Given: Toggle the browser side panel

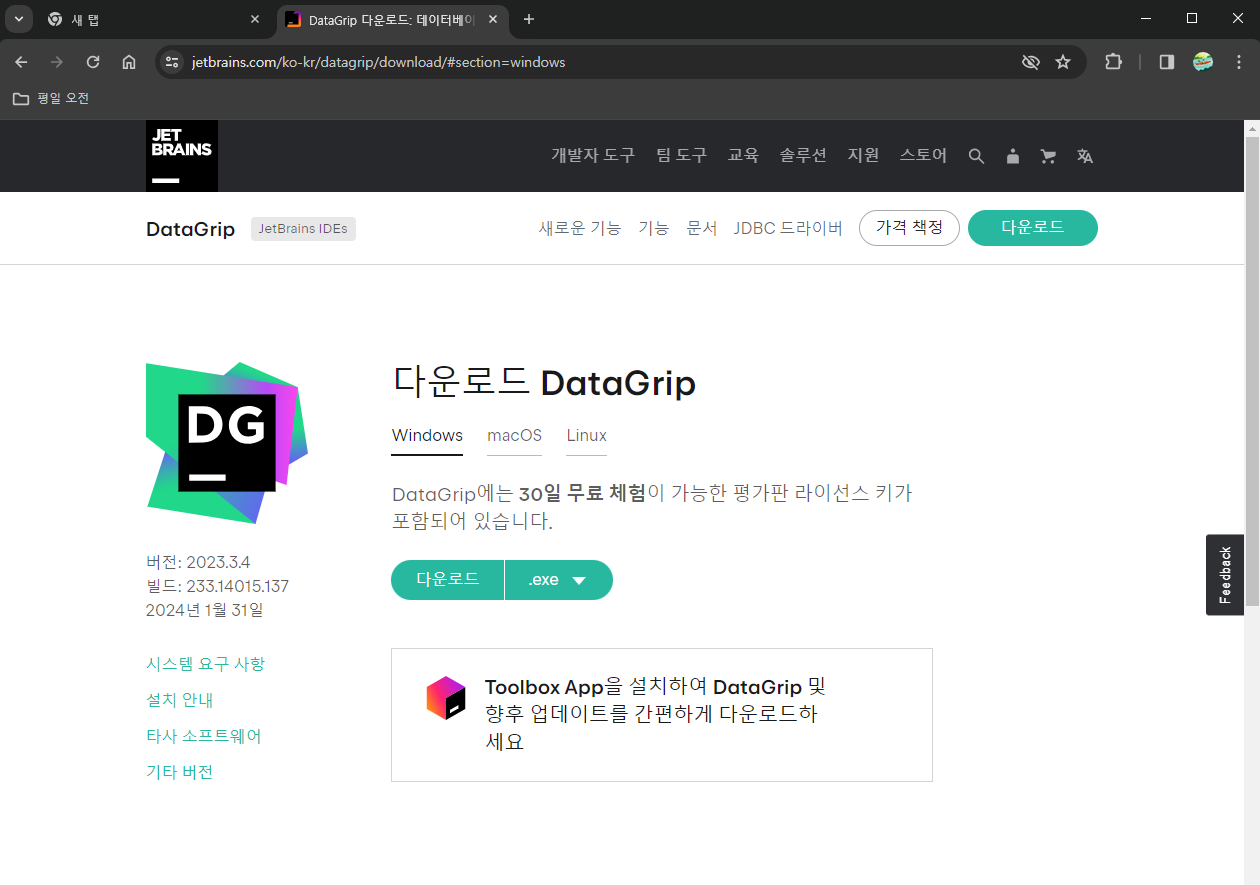Looking at the screenshot, I should (1166, 62).
